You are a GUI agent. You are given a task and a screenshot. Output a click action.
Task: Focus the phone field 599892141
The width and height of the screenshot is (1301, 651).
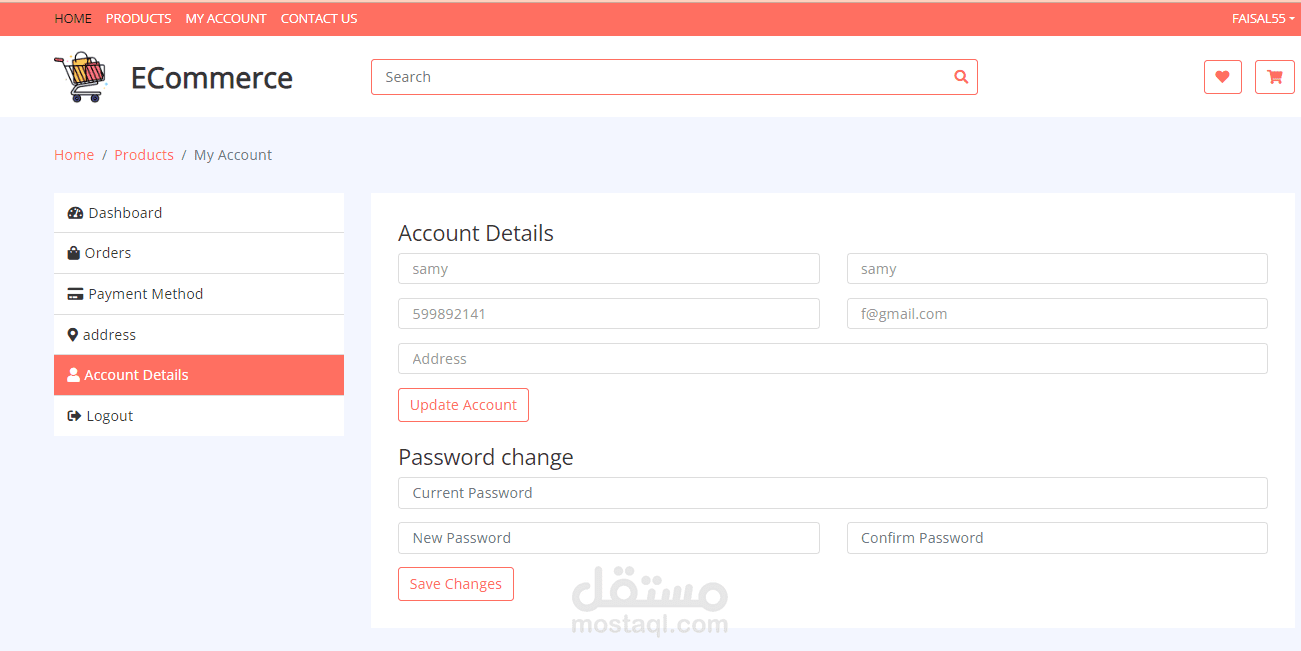(x=609, y=314)
